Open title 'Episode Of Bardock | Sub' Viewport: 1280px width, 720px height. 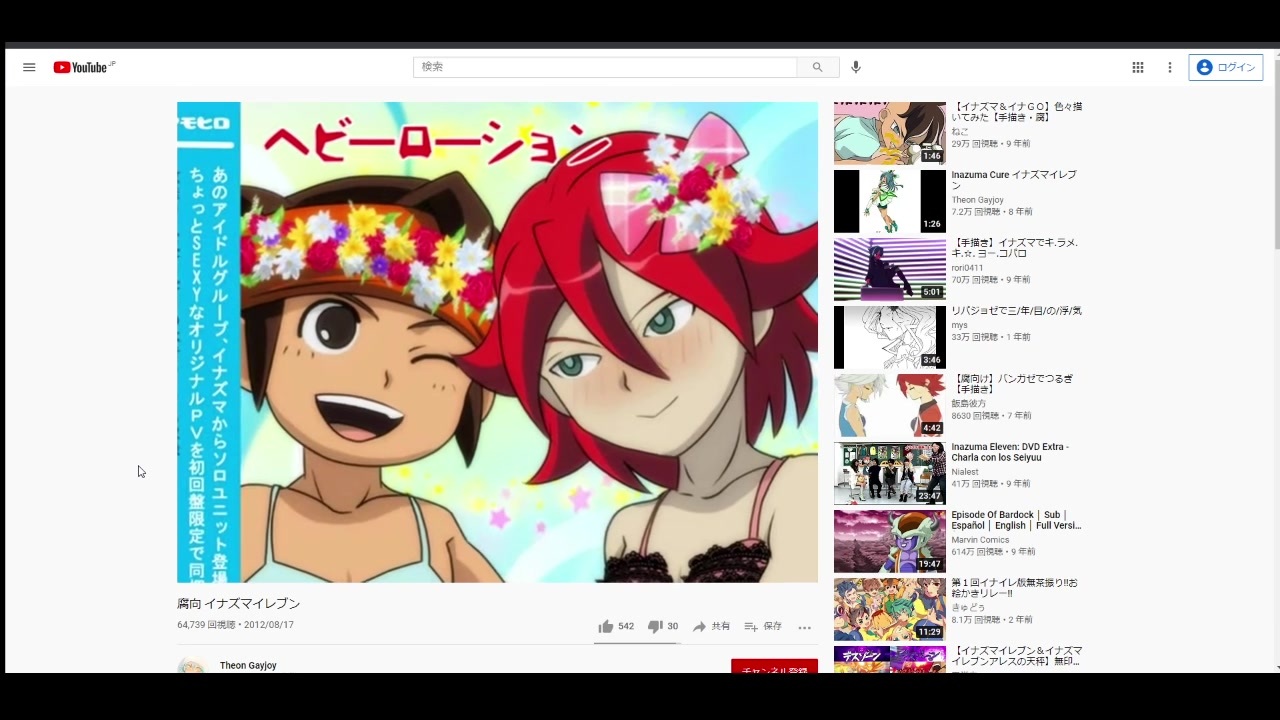1016,520
